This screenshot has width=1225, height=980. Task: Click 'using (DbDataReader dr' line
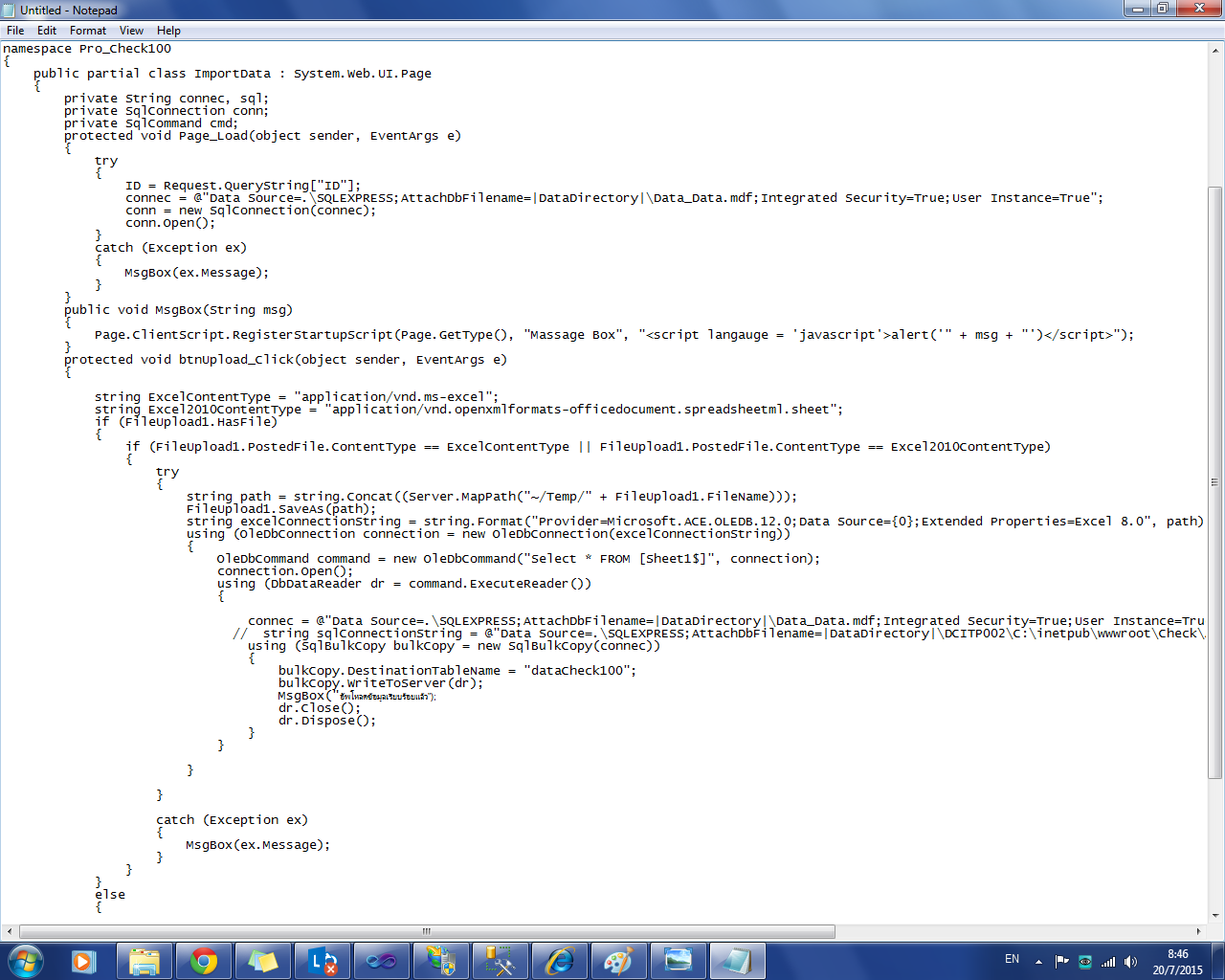click(404, 584)
